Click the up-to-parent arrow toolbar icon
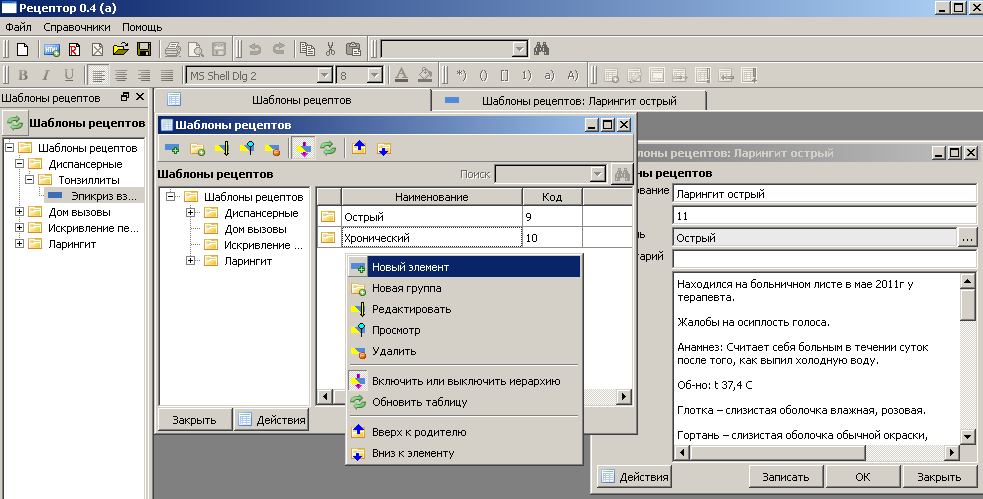 (x=358, y=149)
